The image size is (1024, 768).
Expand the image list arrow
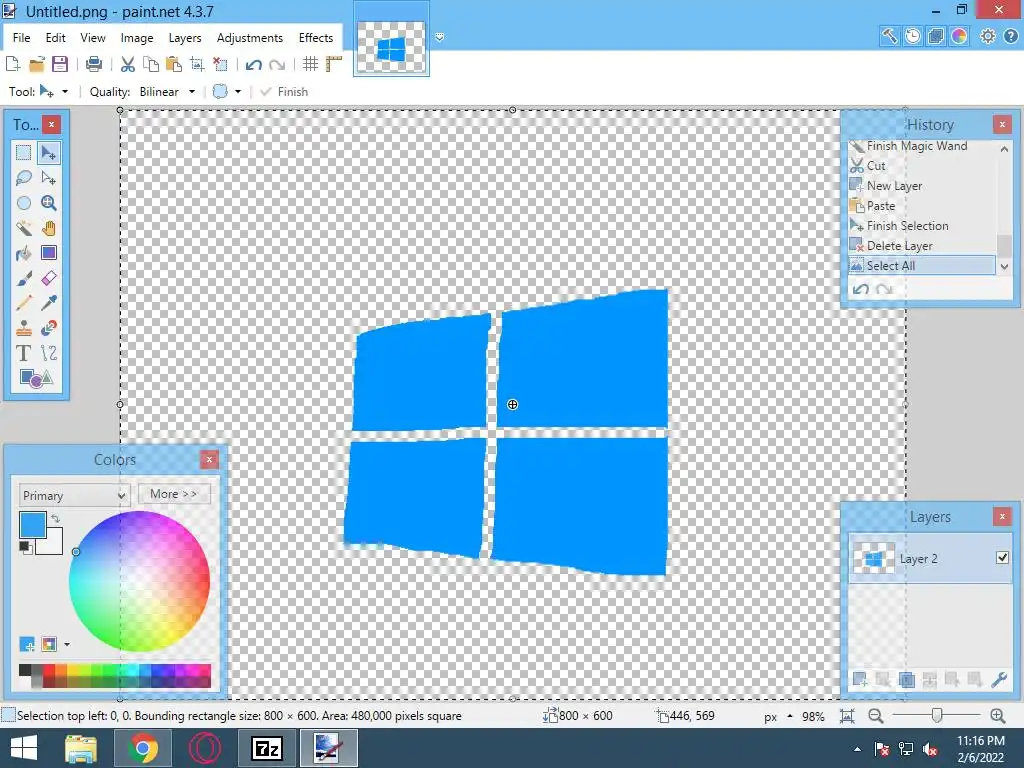[x=440, y=37]
